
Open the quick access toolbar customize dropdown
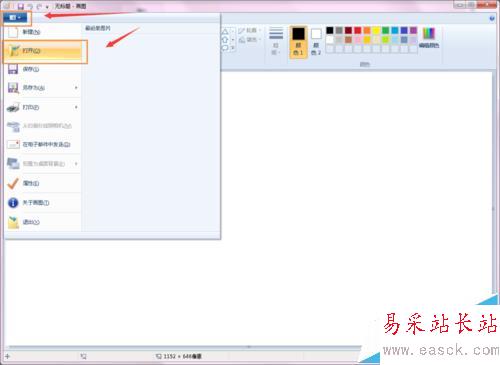click(47, 7)
